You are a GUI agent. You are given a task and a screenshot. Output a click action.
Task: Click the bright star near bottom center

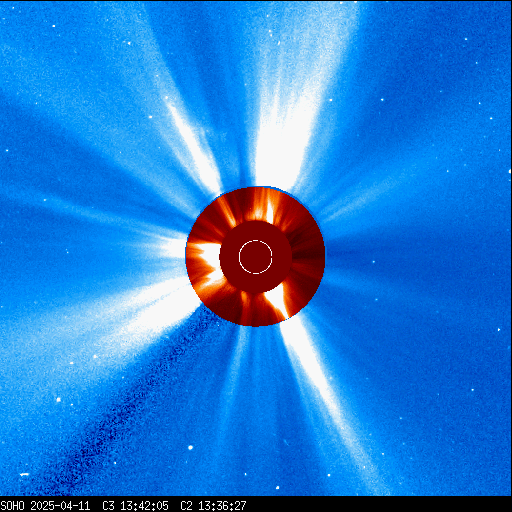[191, 447]
